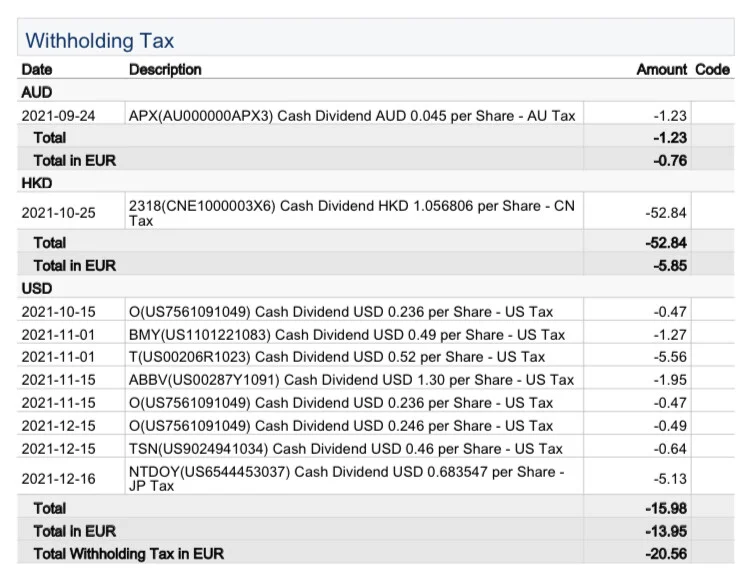Click the -1.27 amount in BMY row
Screen dimensions: 750x585
(670, 335)
